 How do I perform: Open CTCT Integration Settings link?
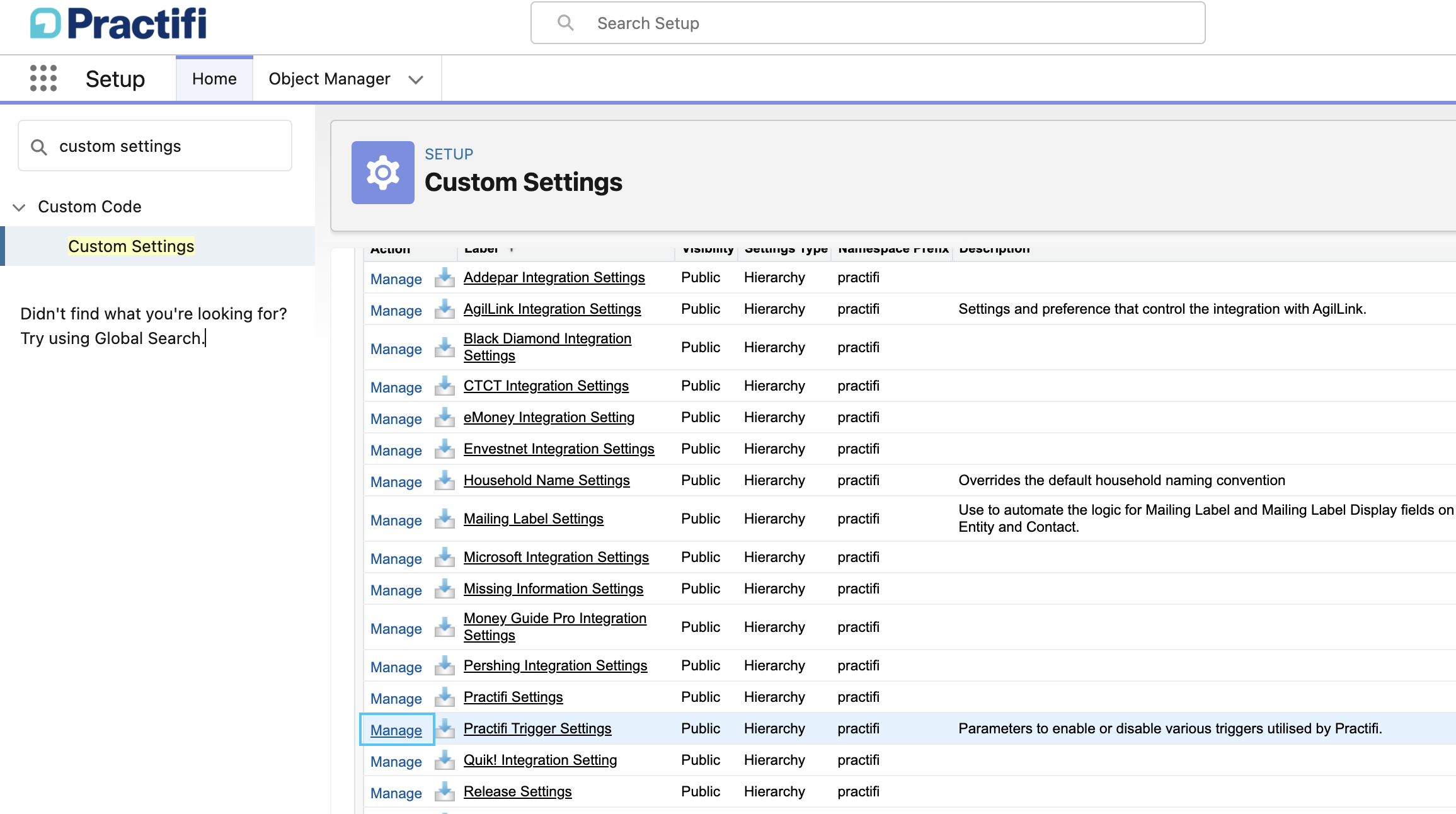(x=546, y=386)
